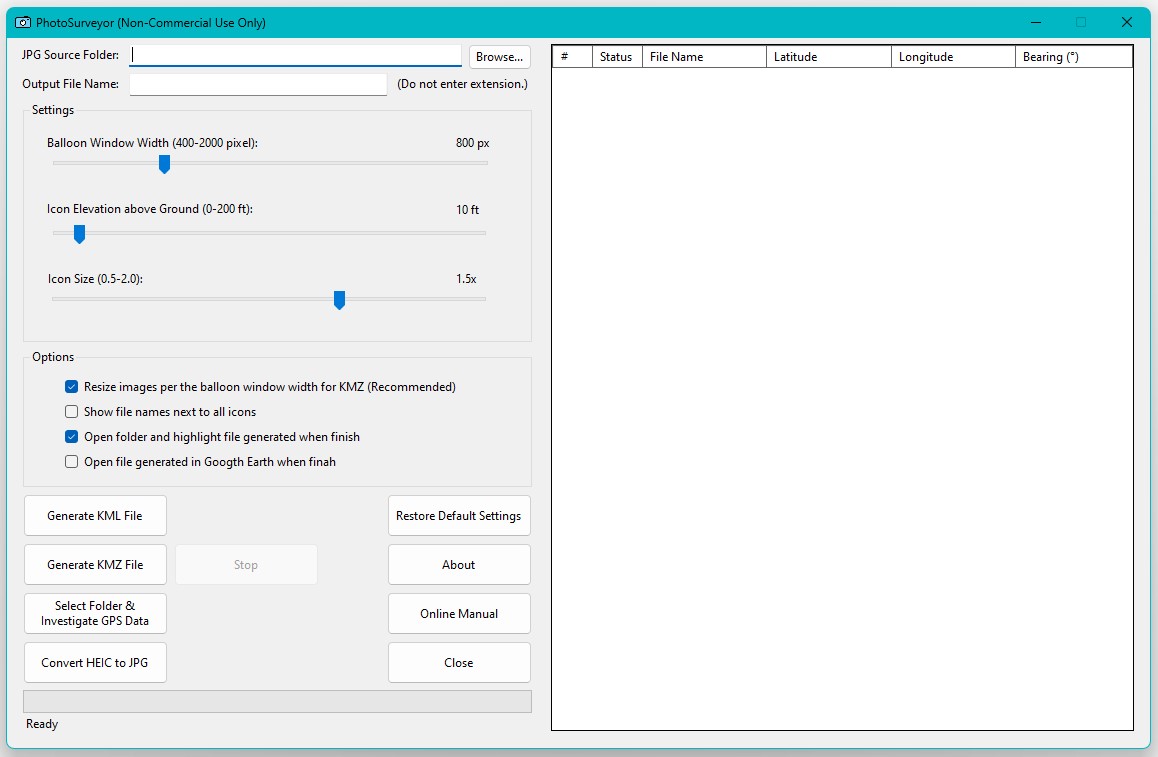Click Convert HEIC to JPG button
1158x757 pixels.
click(95, 663)
